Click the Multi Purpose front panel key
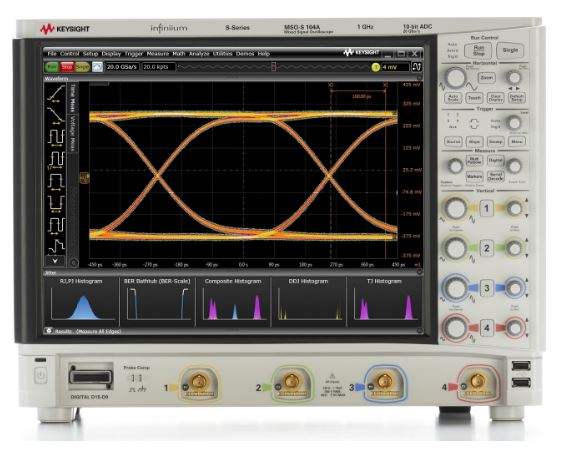The width and height of the screenshot is (568, 463). coord(474,160)
